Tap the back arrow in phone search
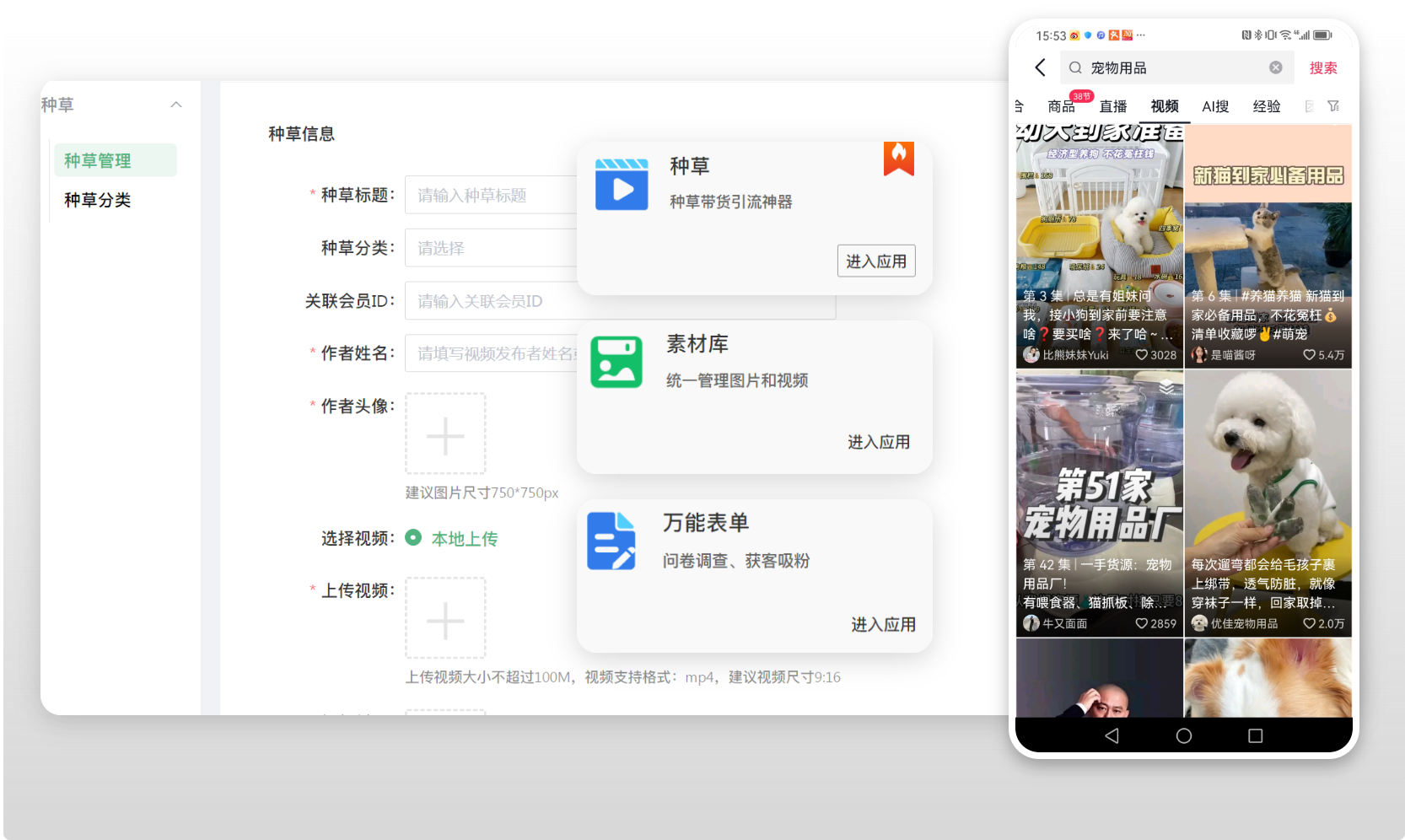The image size is (1405, 840). click(1041, 67)
